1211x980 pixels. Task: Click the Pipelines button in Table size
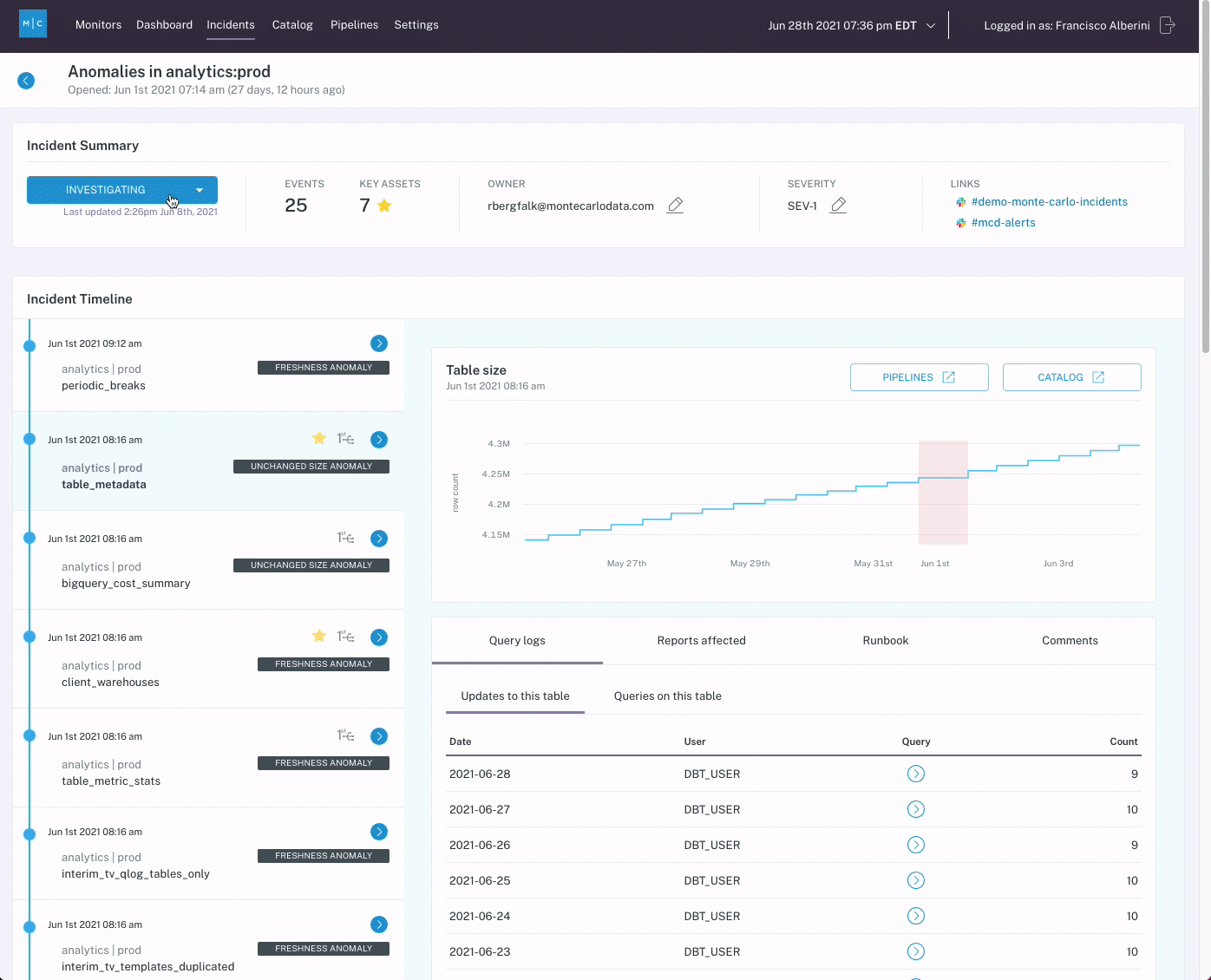[x=919, y=377]
